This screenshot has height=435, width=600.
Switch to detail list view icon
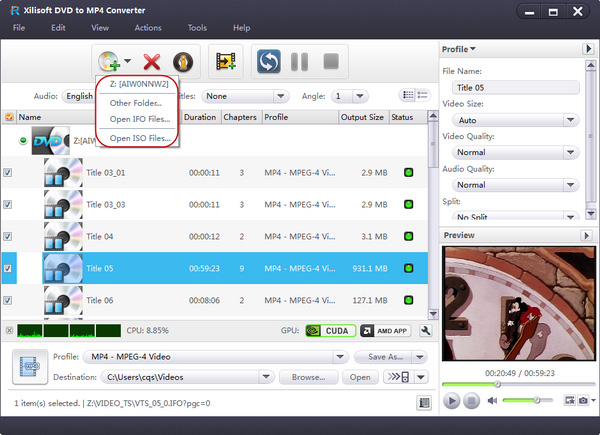(x=422, y=95)
